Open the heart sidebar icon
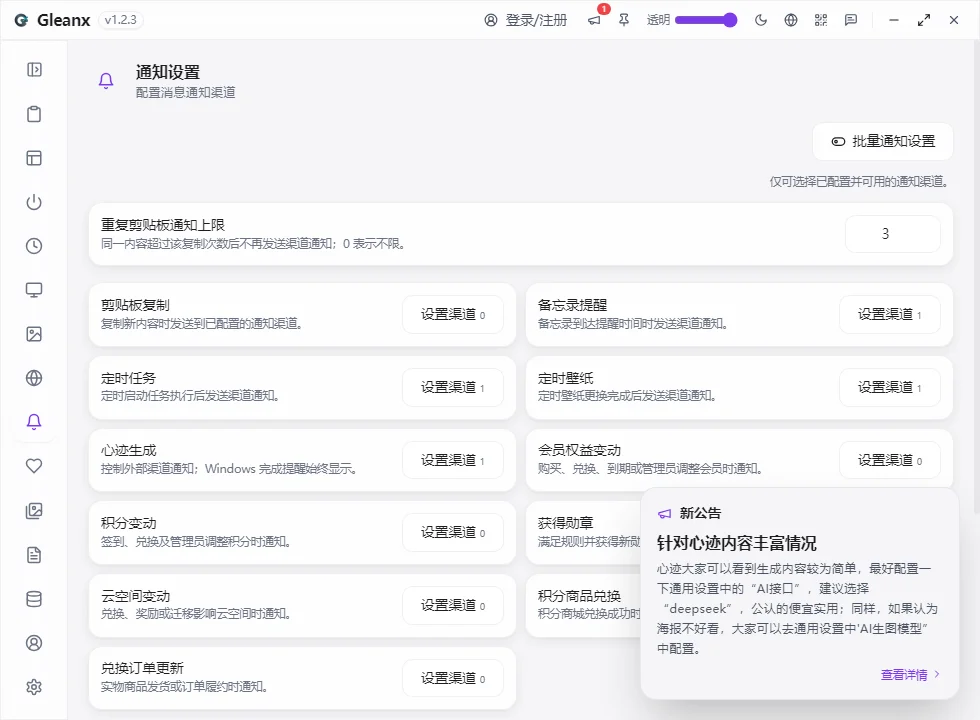Image resolution: width=980 pixels, height=720 pixels. [x=34, y=466]
